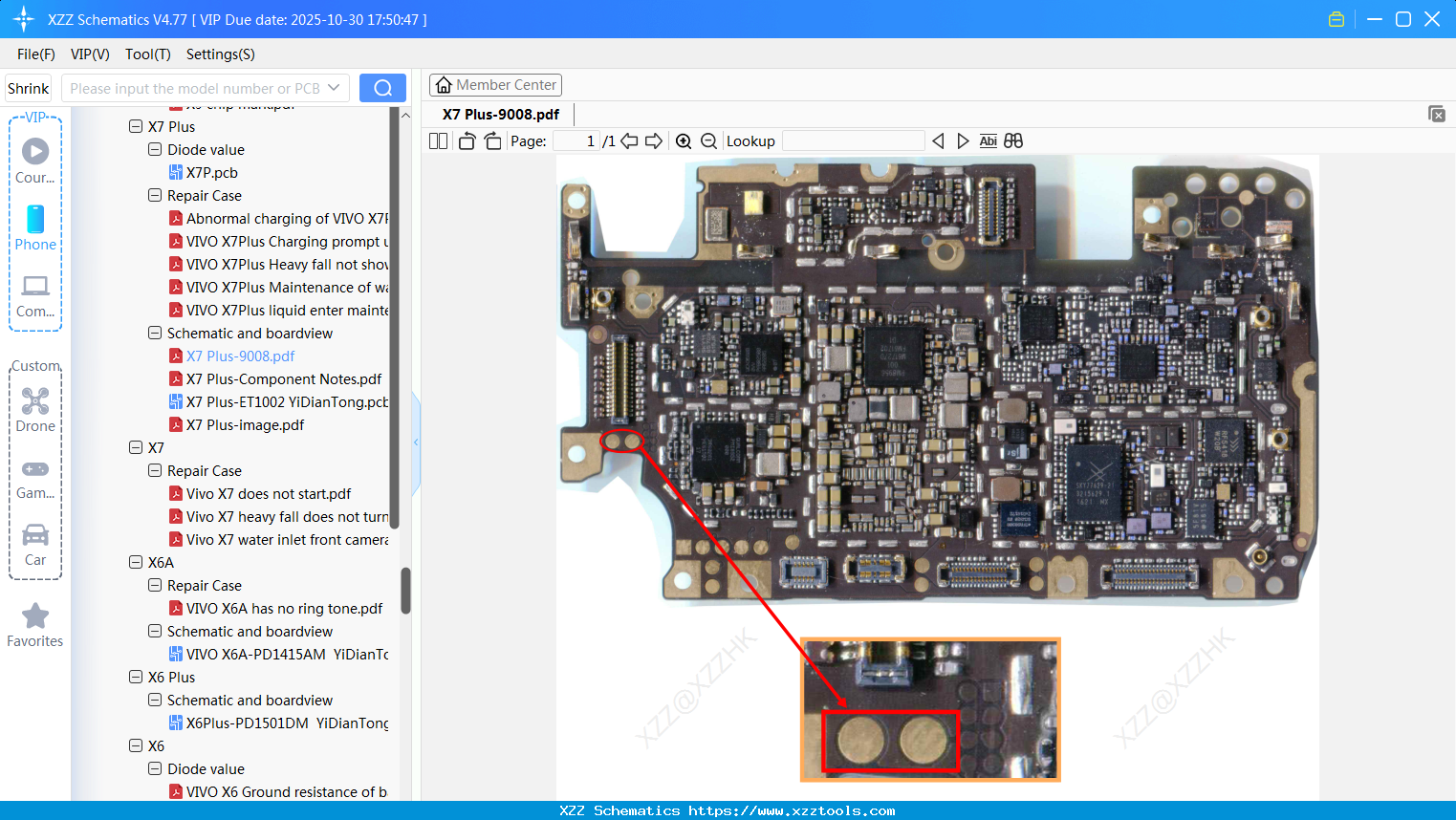
Task: Collapse the X6A Repair Case folder
Action: [x=155, y=585]
